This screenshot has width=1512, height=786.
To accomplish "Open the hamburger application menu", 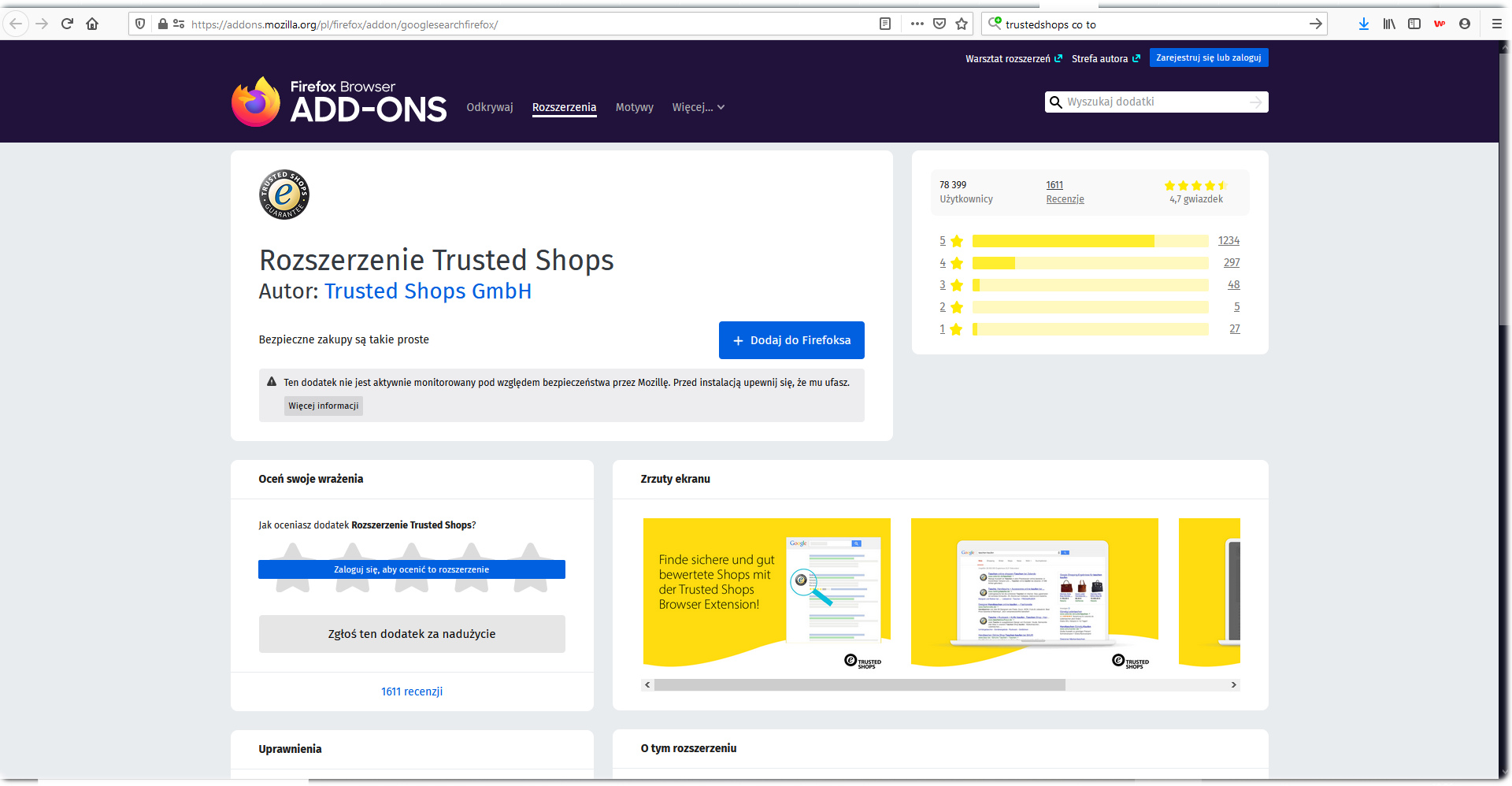I will click(x=1497, y=24).
